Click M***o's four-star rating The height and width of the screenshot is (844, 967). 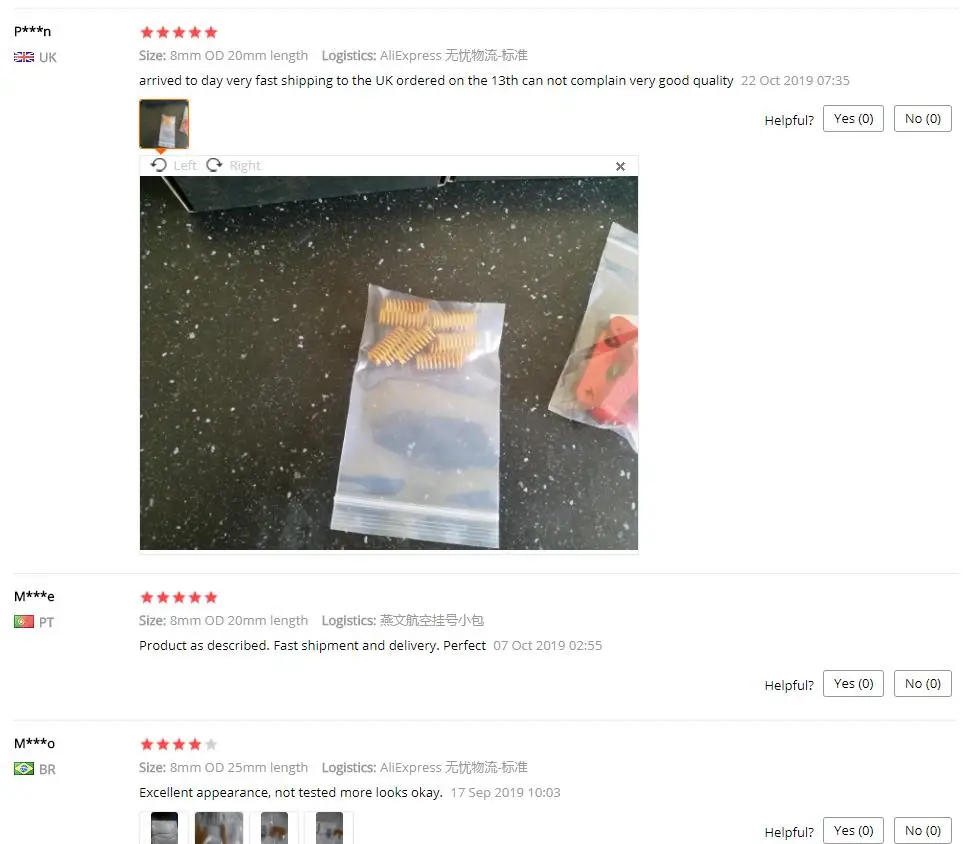(179, 744)
